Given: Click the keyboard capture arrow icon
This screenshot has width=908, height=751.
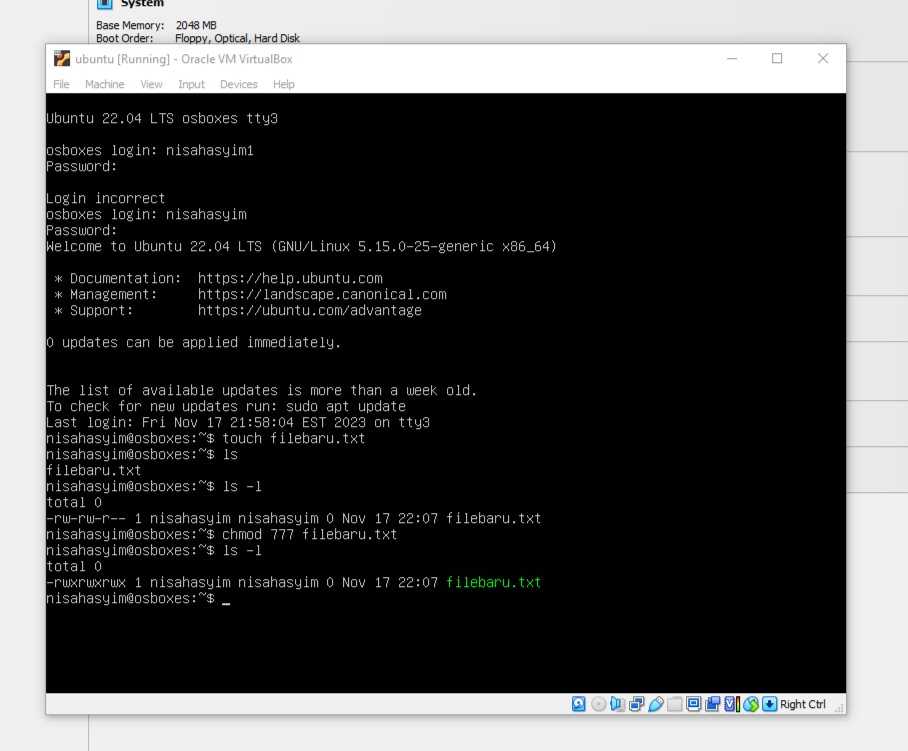Looking at the screenshot, I should (x=769, y=704).
